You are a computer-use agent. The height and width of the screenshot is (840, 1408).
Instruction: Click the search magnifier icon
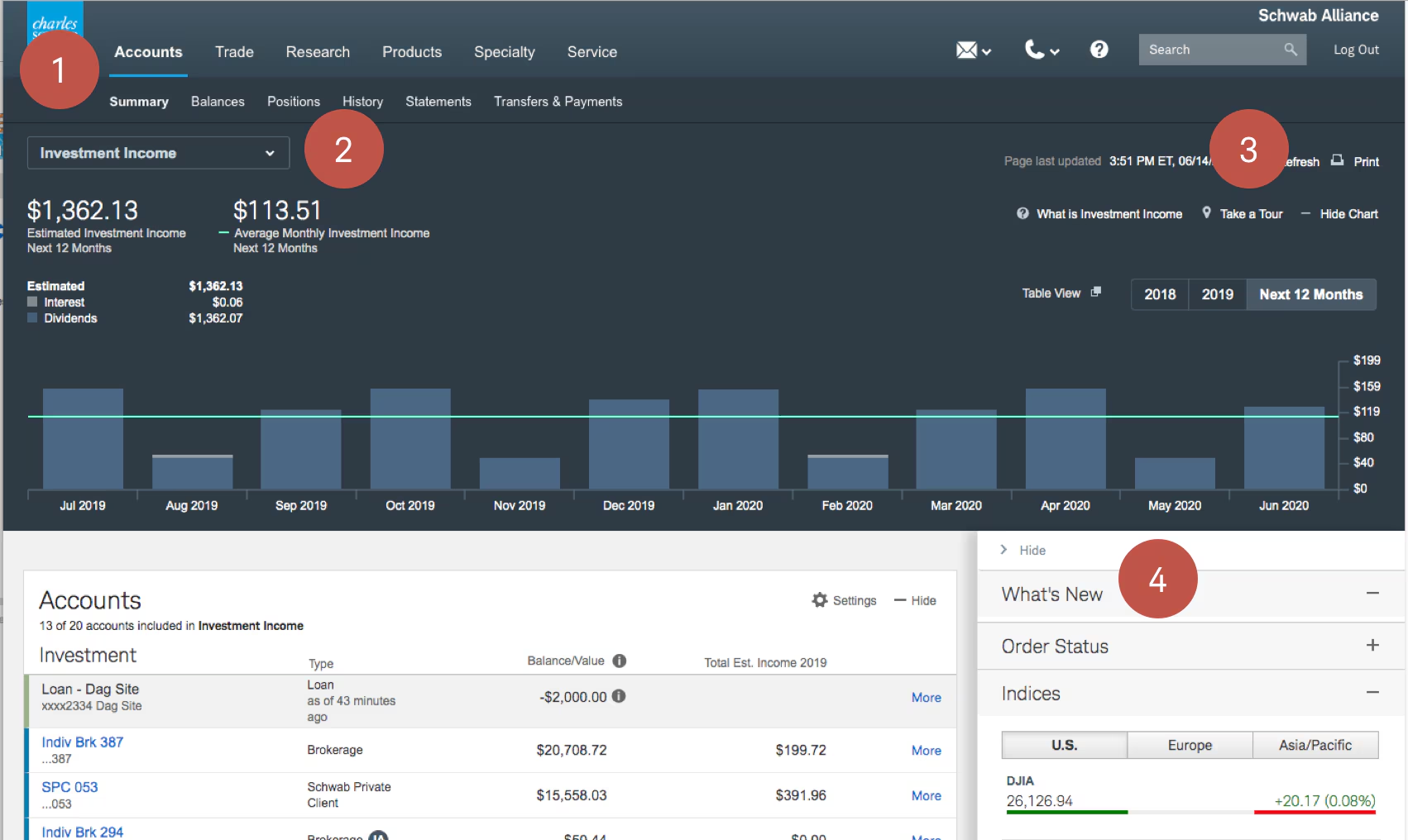tap(1290, 50)
